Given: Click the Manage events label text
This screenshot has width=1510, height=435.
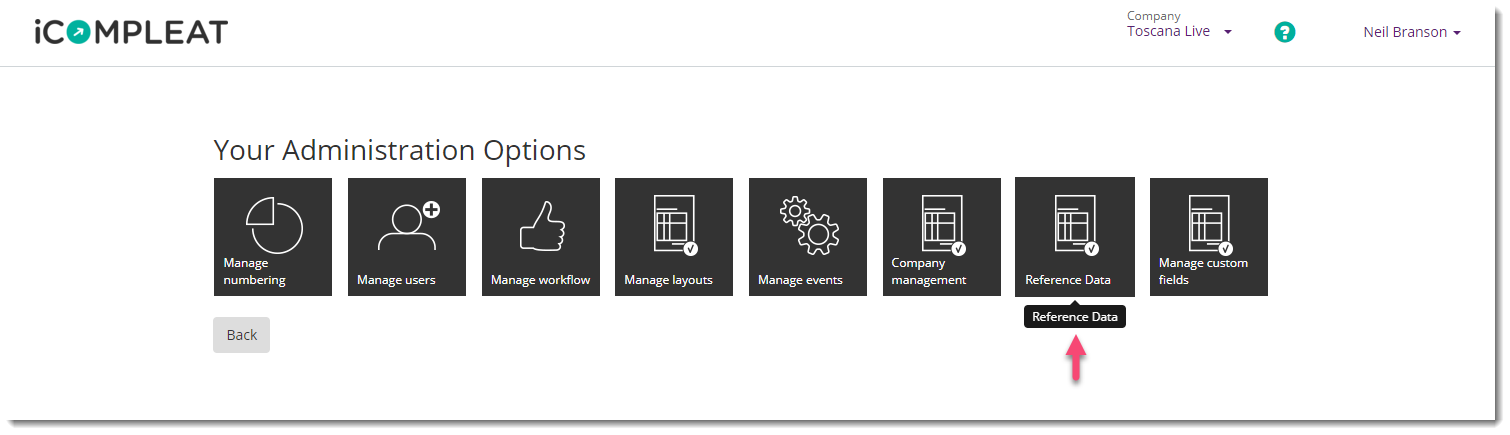Looking at the screenshot, I should coord(800,280).
